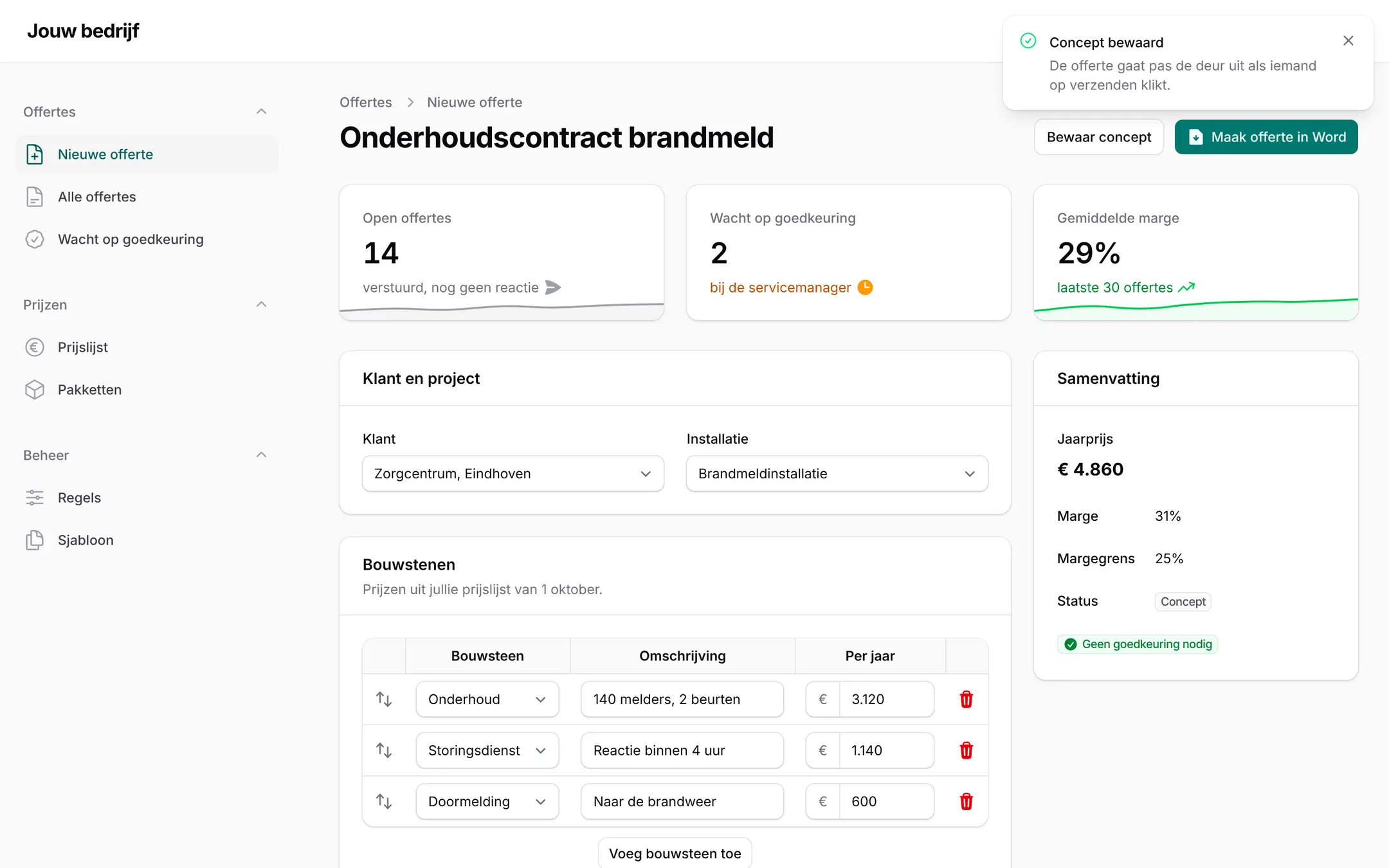Click the Prijslijst euro icon
Screen dimensions: 1389x868
pos(35,347)
